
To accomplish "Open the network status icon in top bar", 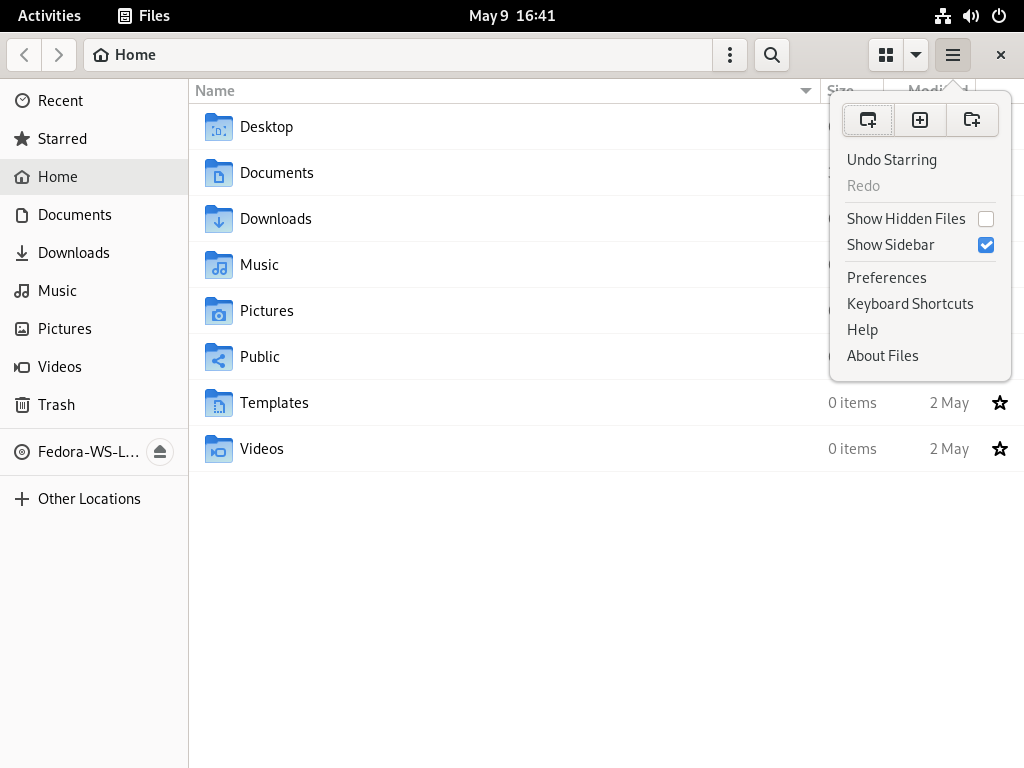I will (x=943, y=16).
